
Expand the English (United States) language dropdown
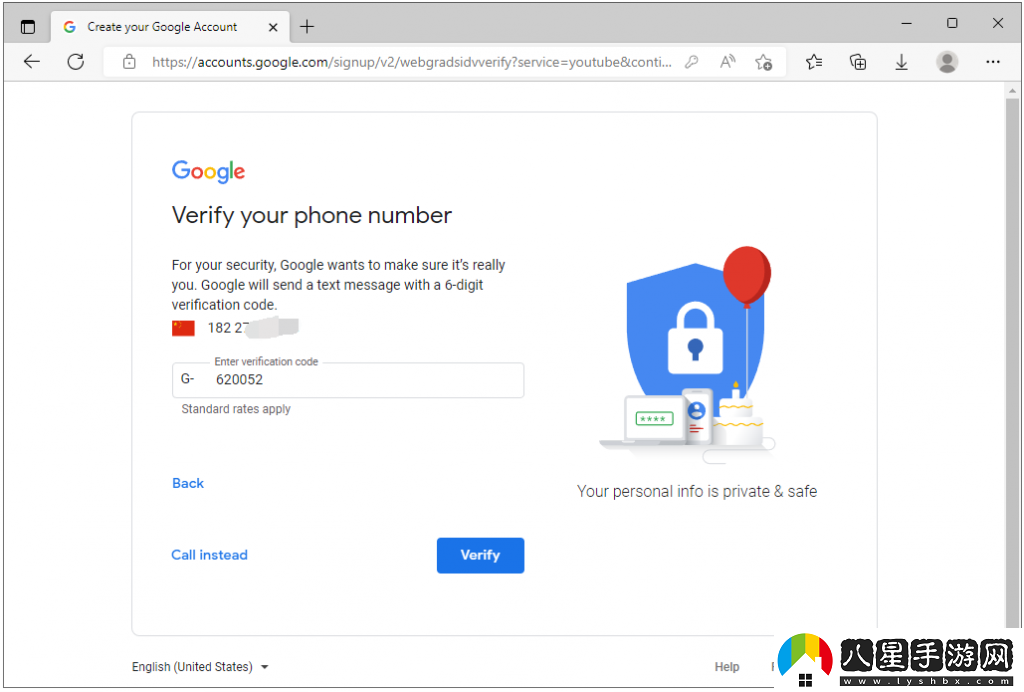click(x=200, y=667)
